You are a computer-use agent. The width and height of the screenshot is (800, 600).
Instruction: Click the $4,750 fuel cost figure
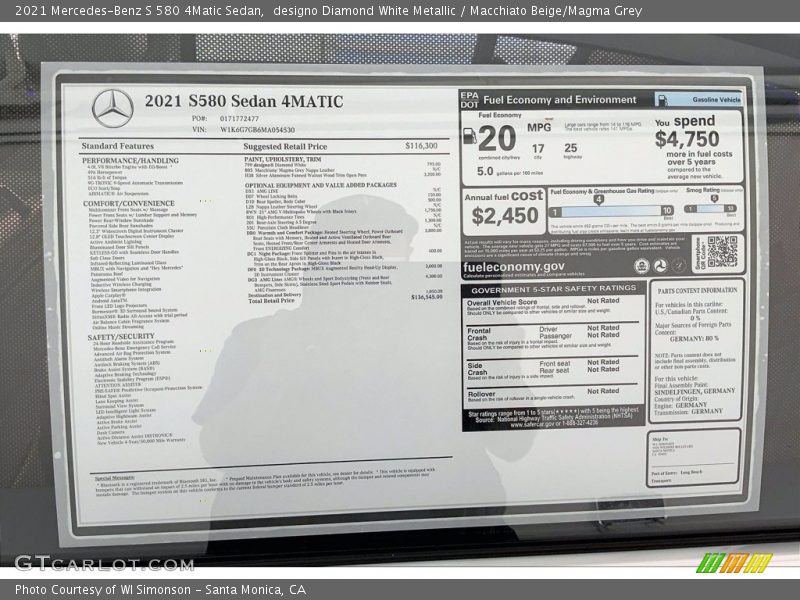pos(687,139)
